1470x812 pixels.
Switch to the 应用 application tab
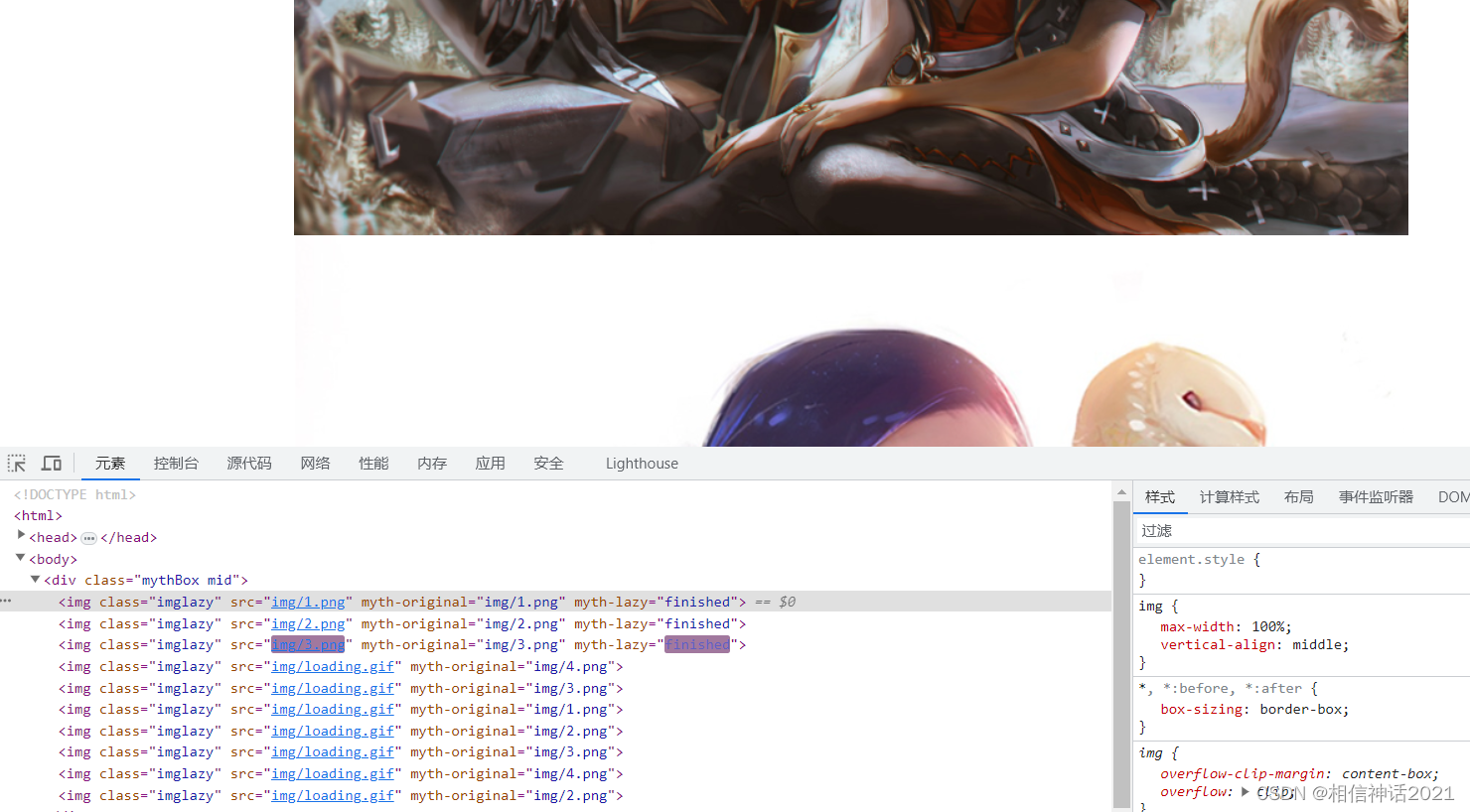491,464
